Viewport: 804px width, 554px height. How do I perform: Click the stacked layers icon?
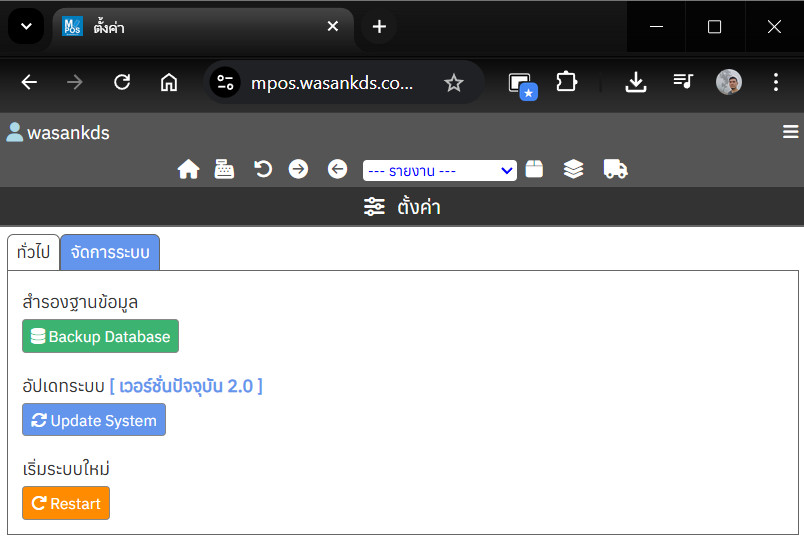(x=573, y=169)
